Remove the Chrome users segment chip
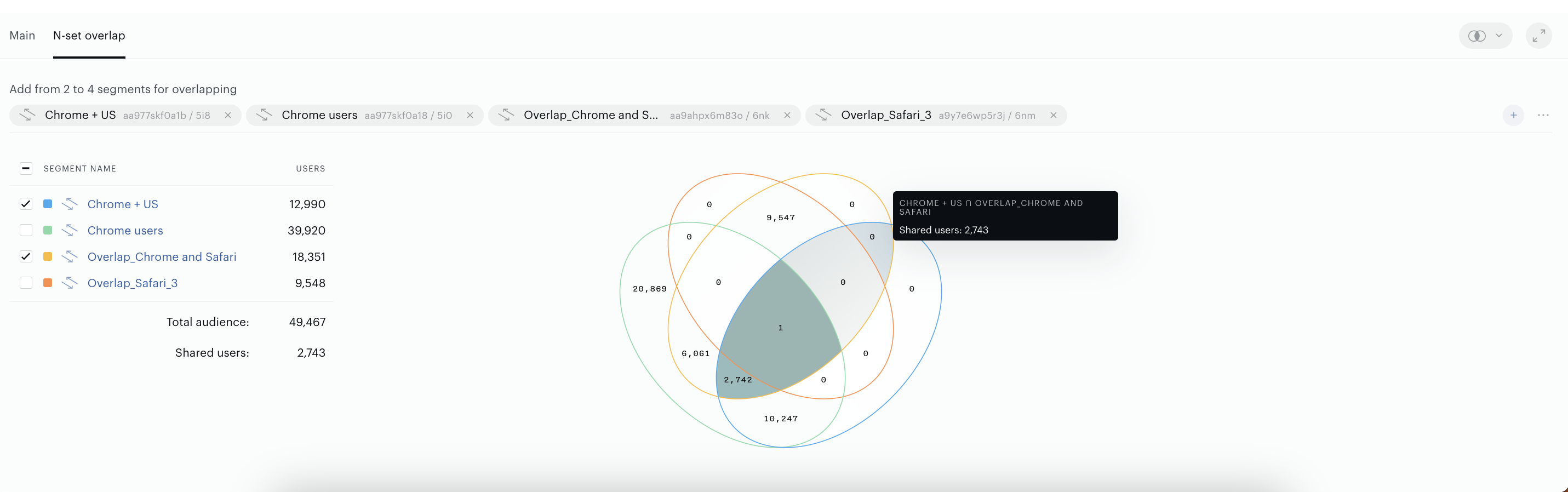The height and width of the screenshot is (492, 1568). (470, 115)
